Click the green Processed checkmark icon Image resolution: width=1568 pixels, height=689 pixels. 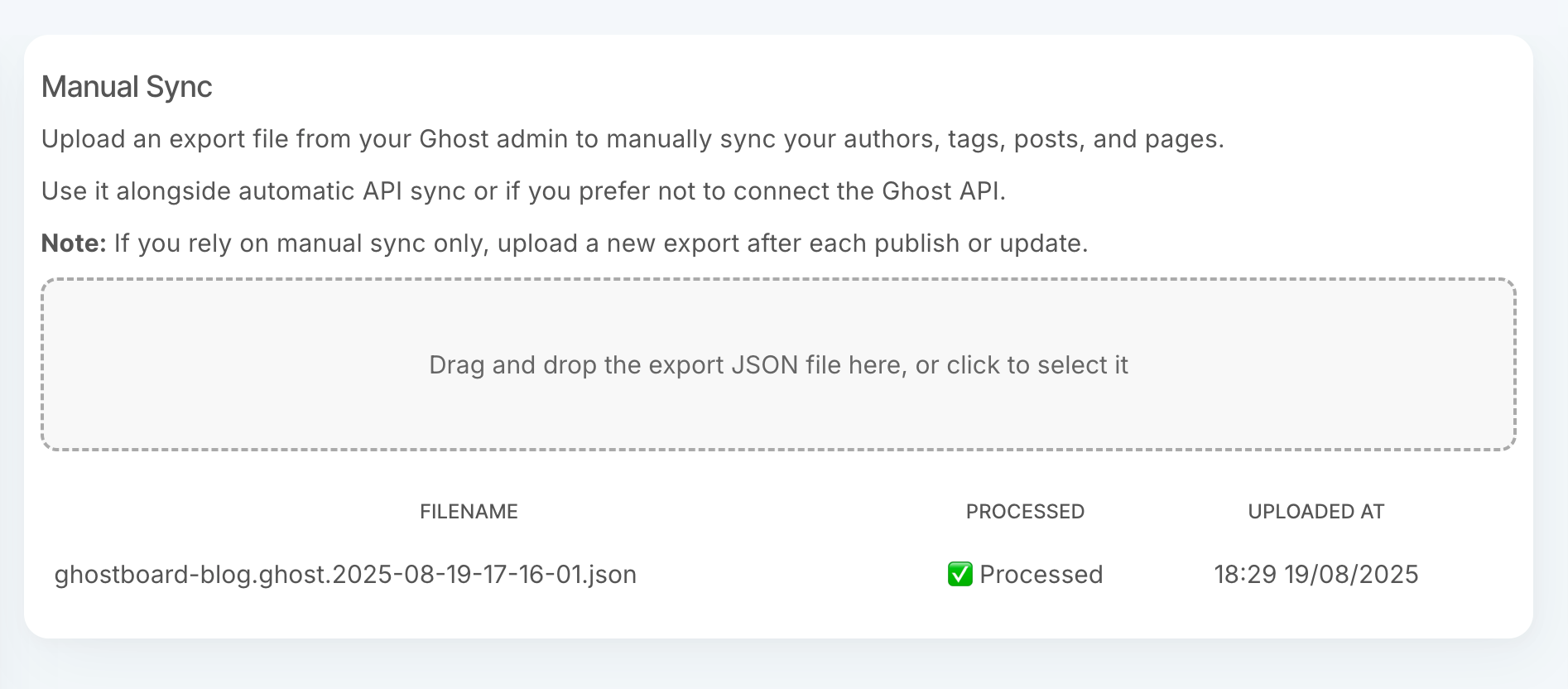pyautogui.click(x=960, y=574)
